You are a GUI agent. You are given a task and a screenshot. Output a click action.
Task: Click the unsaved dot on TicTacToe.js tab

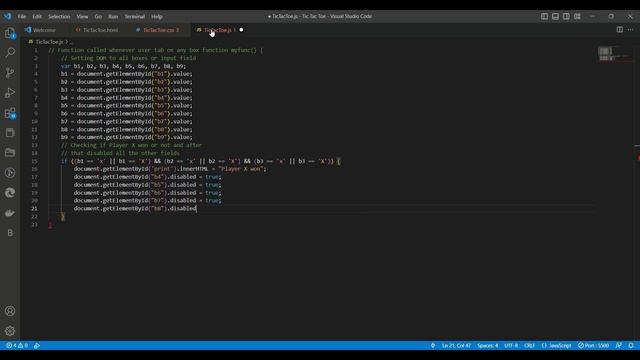[241, 30]
